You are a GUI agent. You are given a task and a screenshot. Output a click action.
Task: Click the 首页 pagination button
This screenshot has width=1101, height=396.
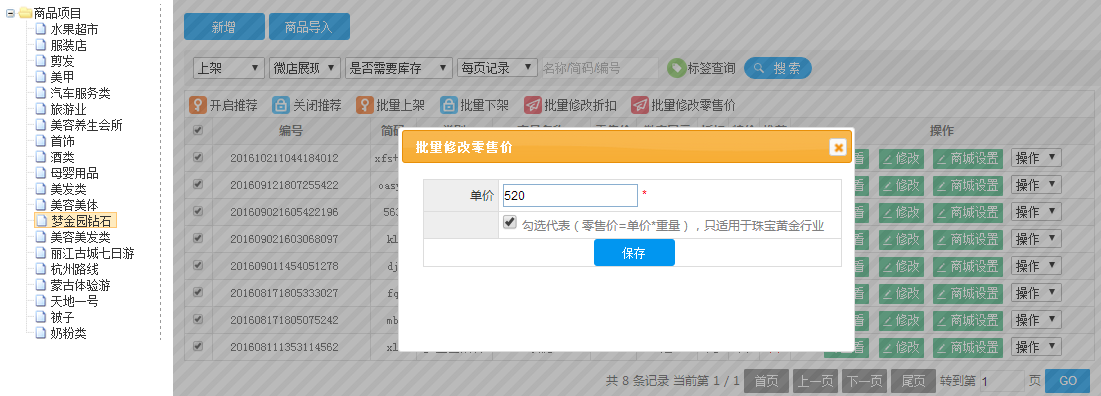click(x=766, y=381)
